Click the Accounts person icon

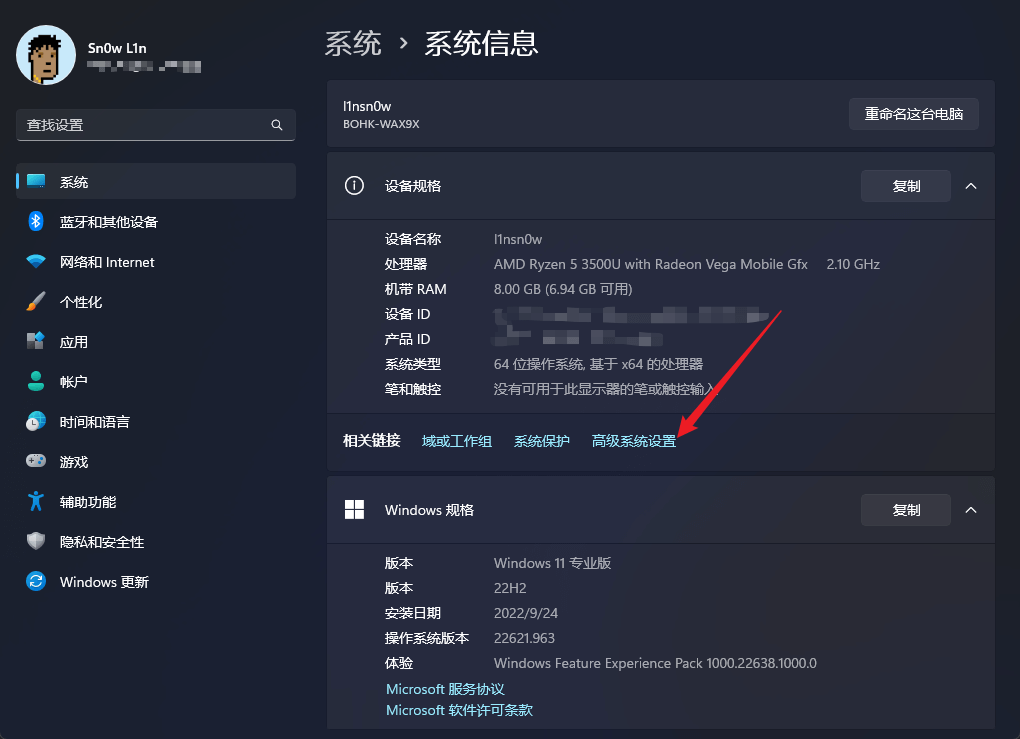(36, 381)
